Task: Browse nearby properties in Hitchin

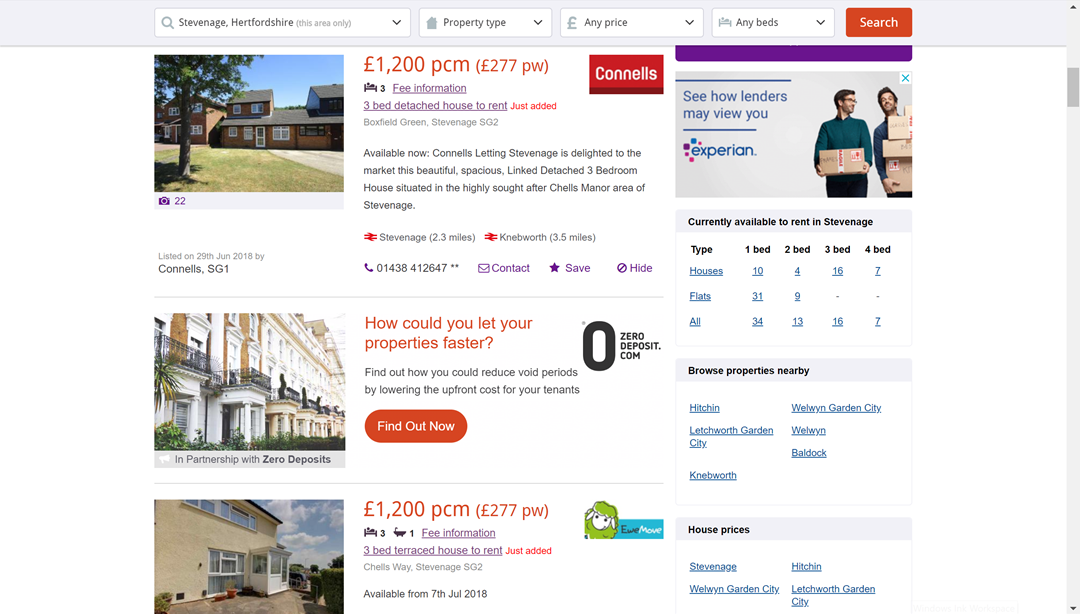Action: click(704, 408)
